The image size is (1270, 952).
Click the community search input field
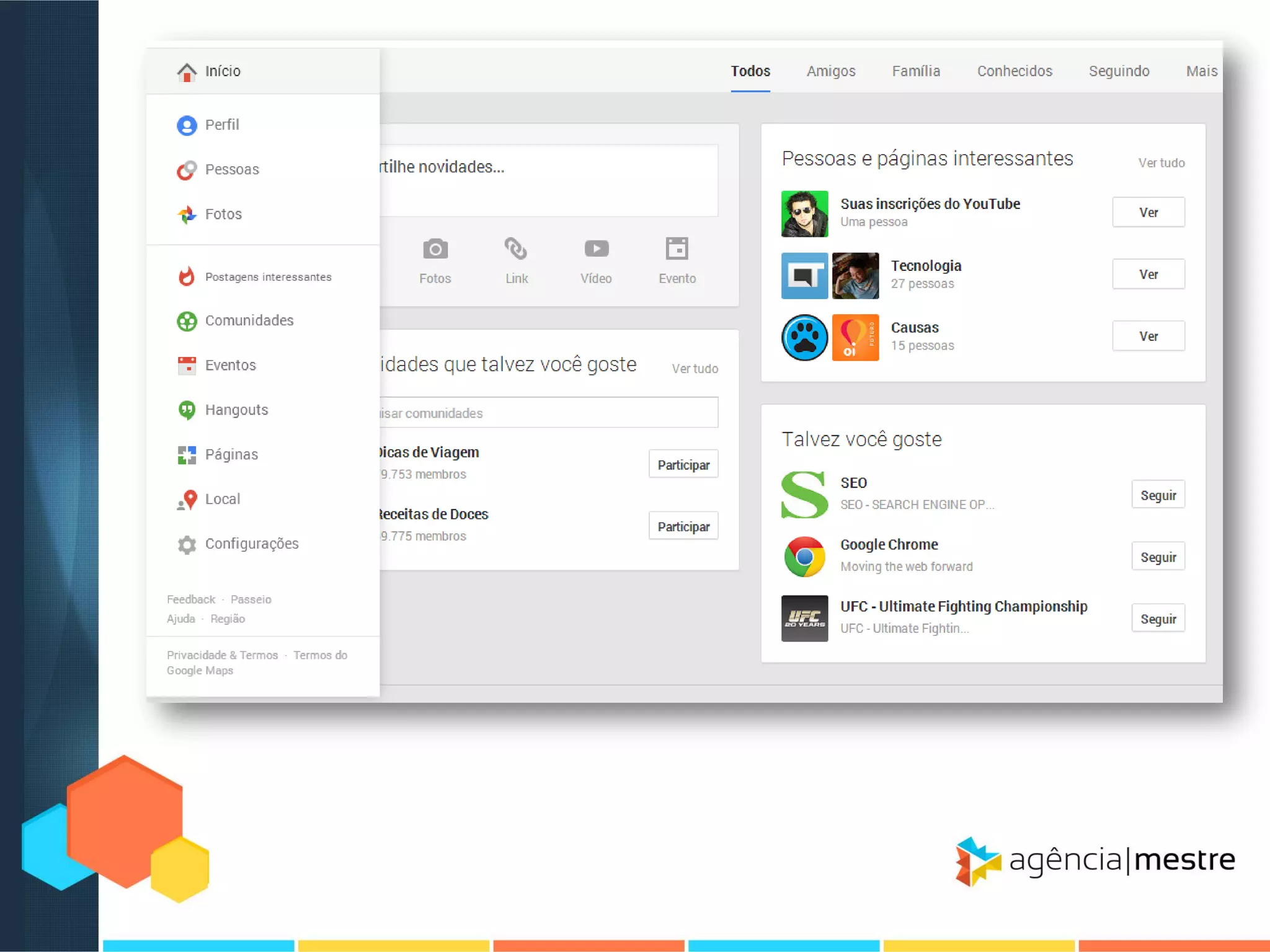coord(549,413)
